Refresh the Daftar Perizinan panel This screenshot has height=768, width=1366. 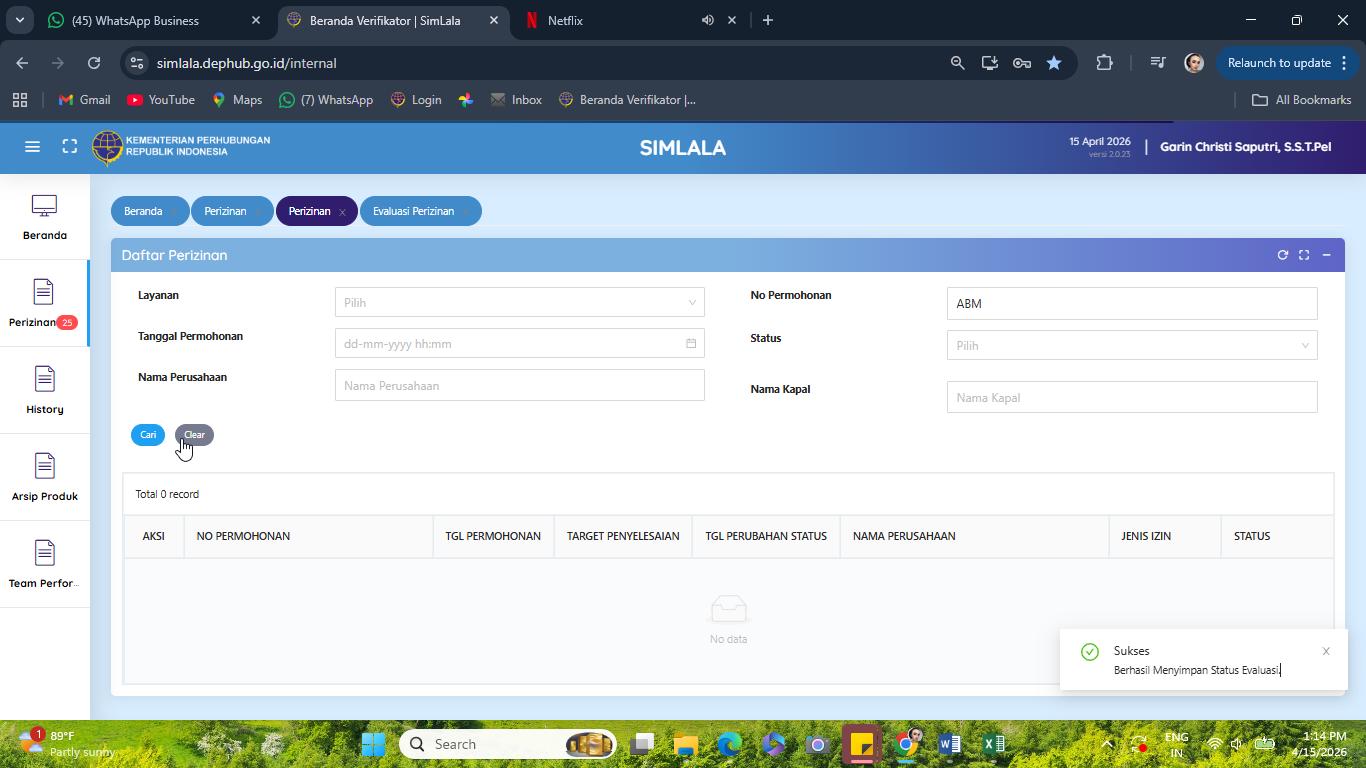point(1283,255)
